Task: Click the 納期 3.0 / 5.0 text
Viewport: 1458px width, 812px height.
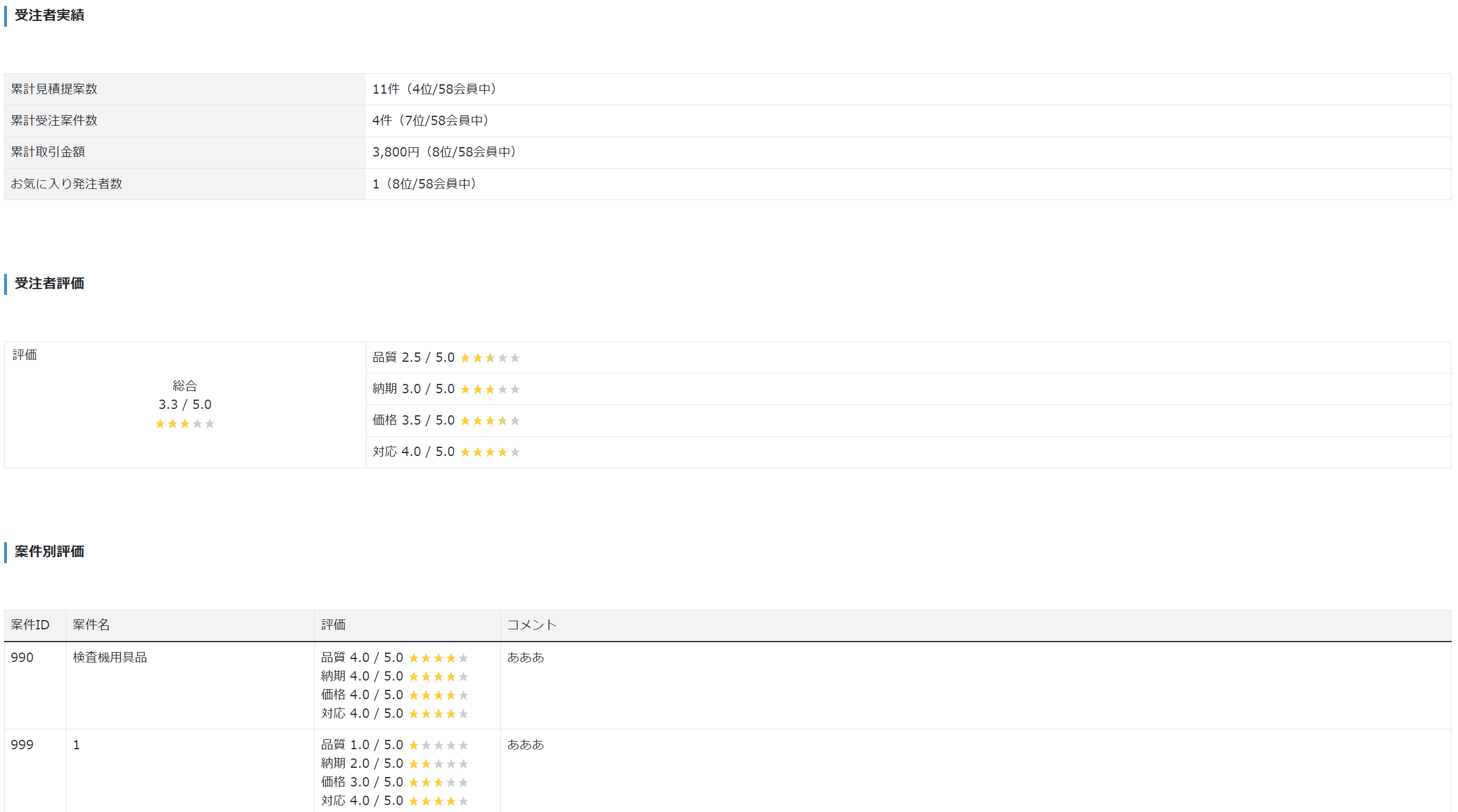Action: tap(414, 389)
